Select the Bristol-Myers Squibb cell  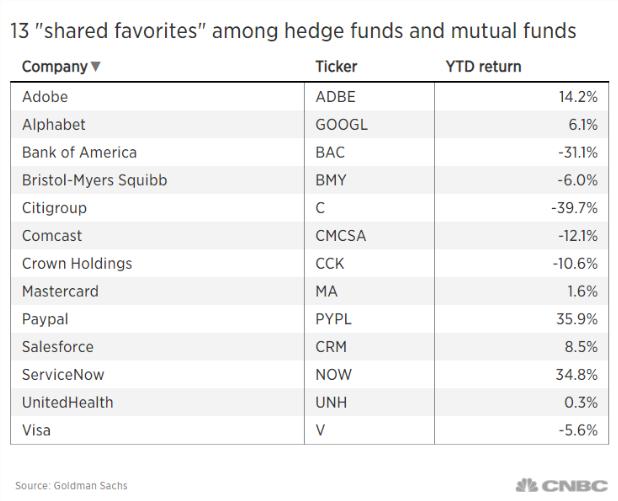pyautogui.click(x=94, y=180)
